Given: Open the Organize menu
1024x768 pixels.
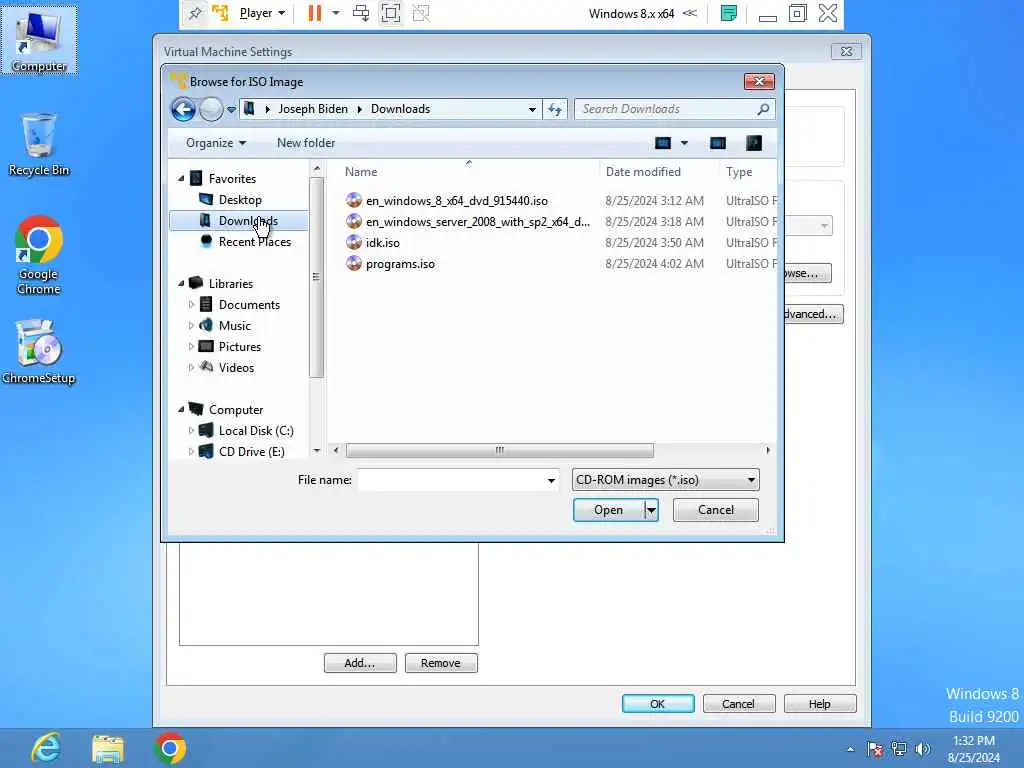Looking at the screenshot, I should coord(216,143).
